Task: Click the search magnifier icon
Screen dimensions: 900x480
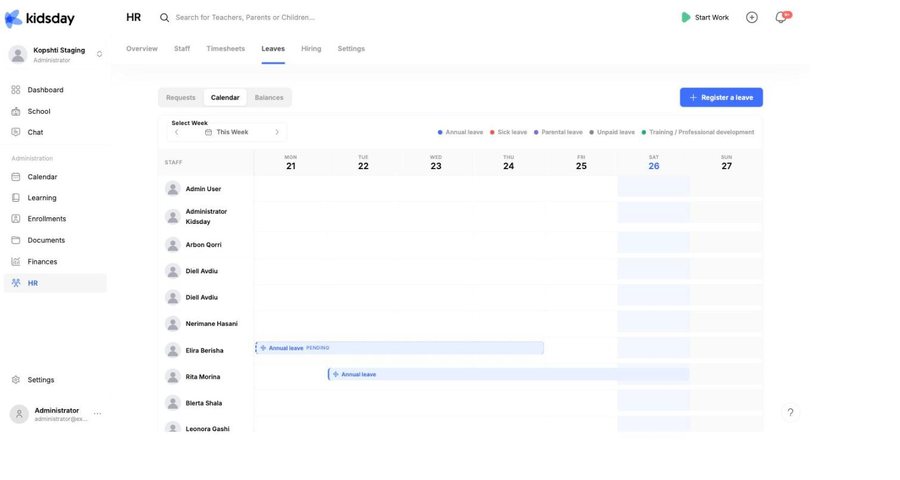Action: 164,18
